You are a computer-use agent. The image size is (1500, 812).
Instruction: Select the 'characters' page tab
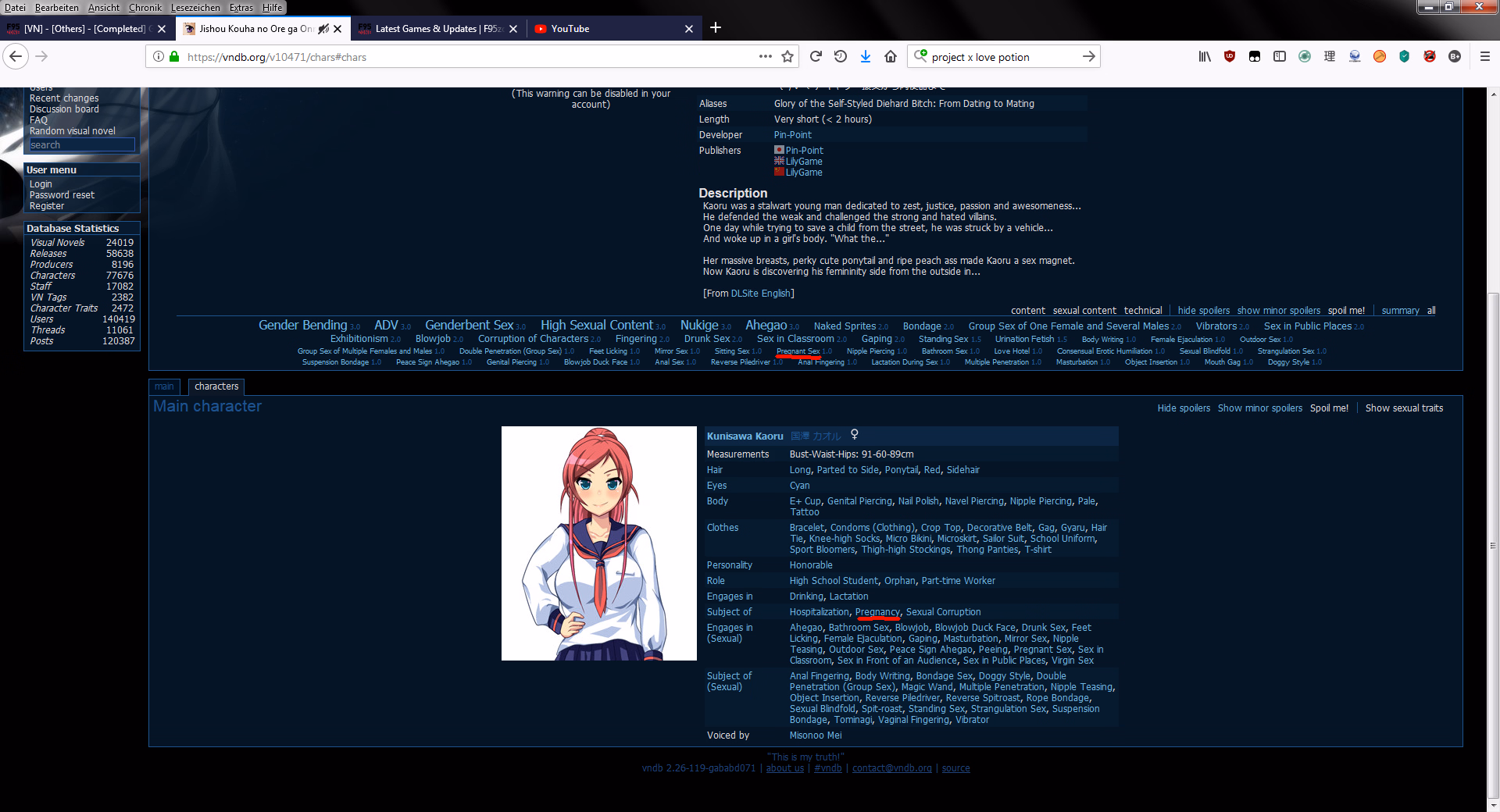[216, 386]
